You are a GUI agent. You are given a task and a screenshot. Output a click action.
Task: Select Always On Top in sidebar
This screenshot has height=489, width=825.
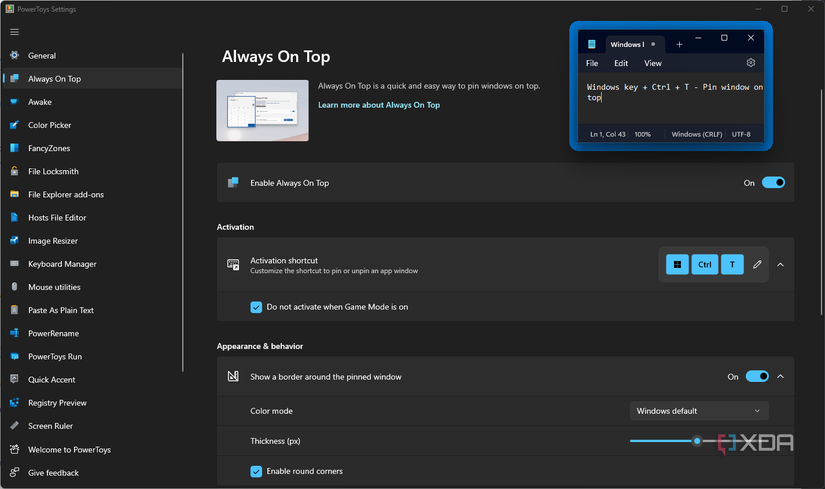92,78
